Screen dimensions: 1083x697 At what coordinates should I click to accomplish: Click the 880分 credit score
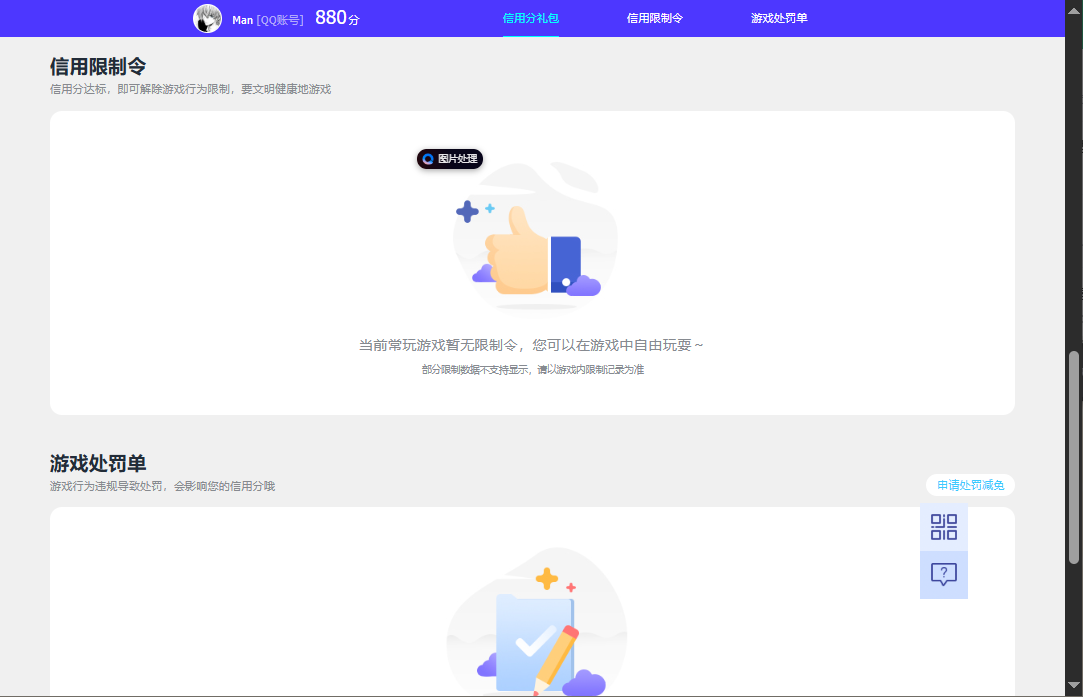[x=337, y=18]
